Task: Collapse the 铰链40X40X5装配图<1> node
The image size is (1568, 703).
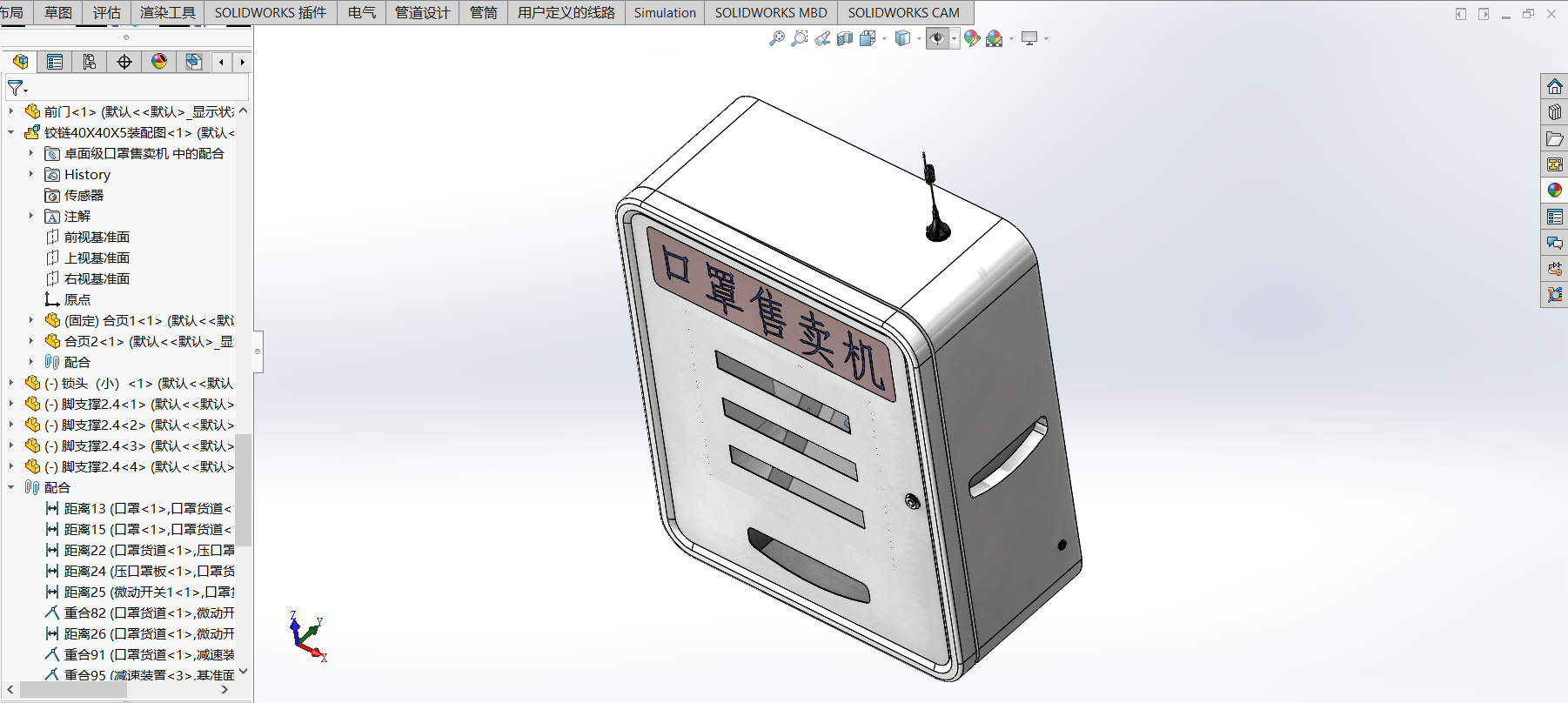Action: (x=10, y=132)
